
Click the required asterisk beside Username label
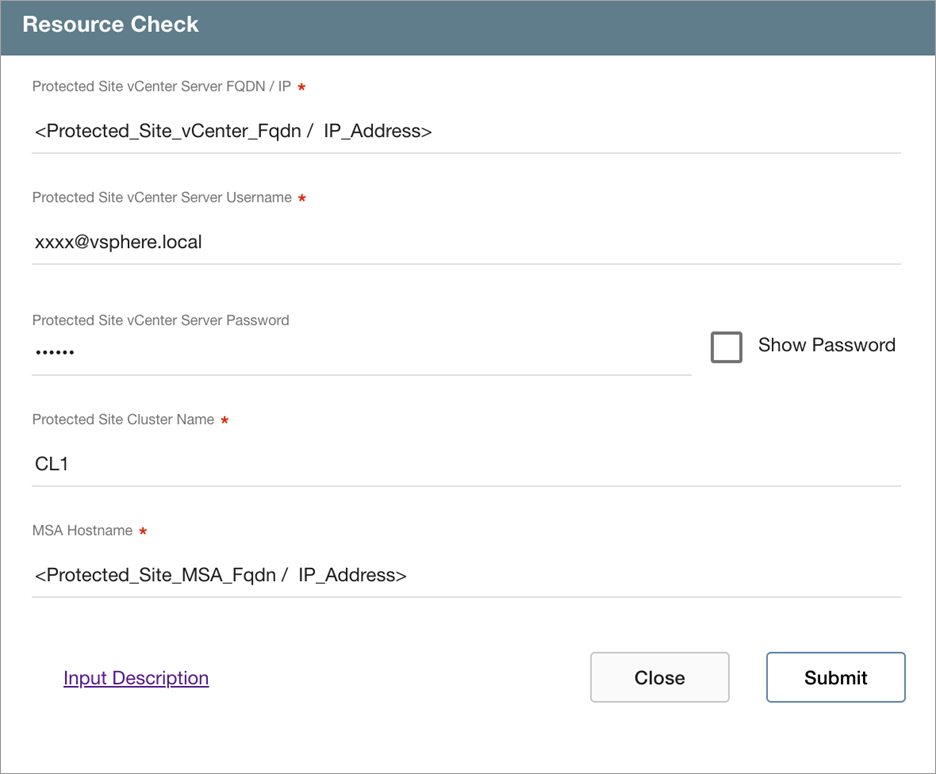303,199
